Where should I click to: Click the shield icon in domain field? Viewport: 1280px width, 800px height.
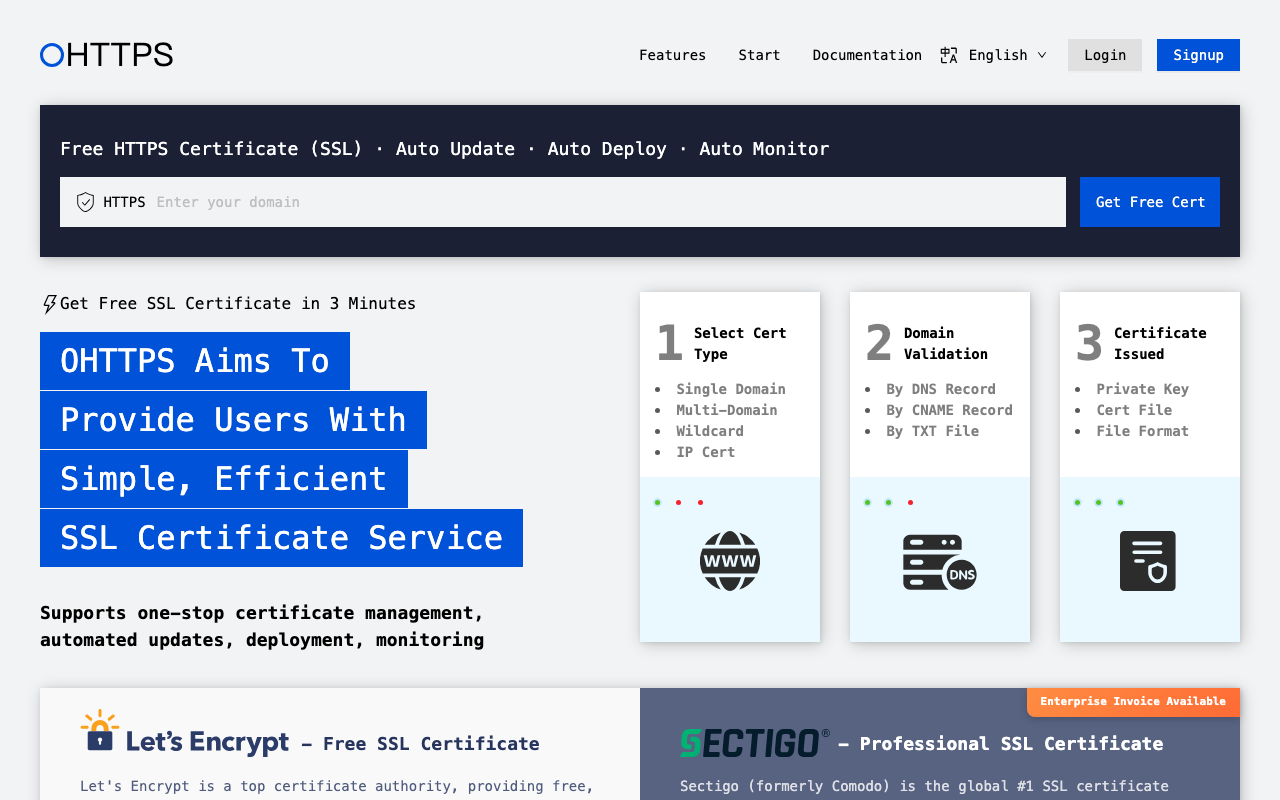click(x=86, y=202)
